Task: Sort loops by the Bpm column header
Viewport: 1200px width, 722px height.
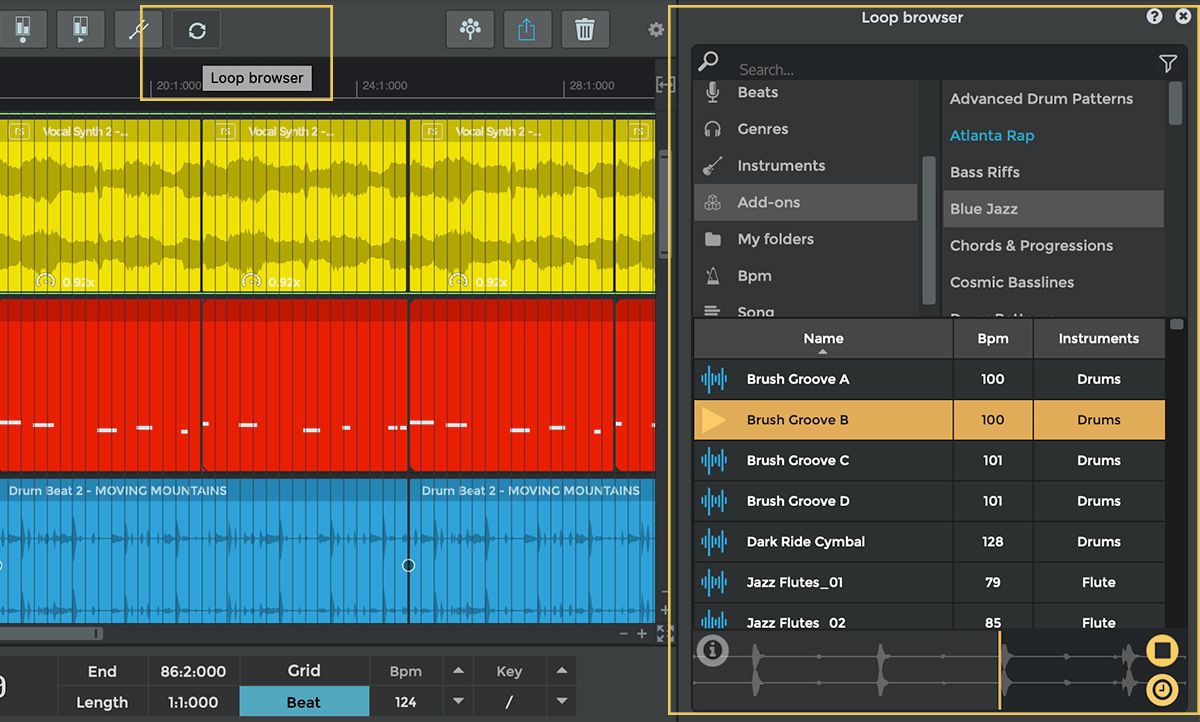Action: tap(993, 339)
